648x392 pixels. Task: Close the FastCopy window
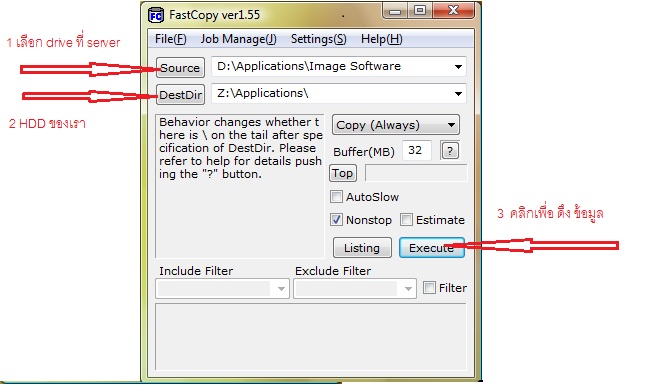pos(453,10)
